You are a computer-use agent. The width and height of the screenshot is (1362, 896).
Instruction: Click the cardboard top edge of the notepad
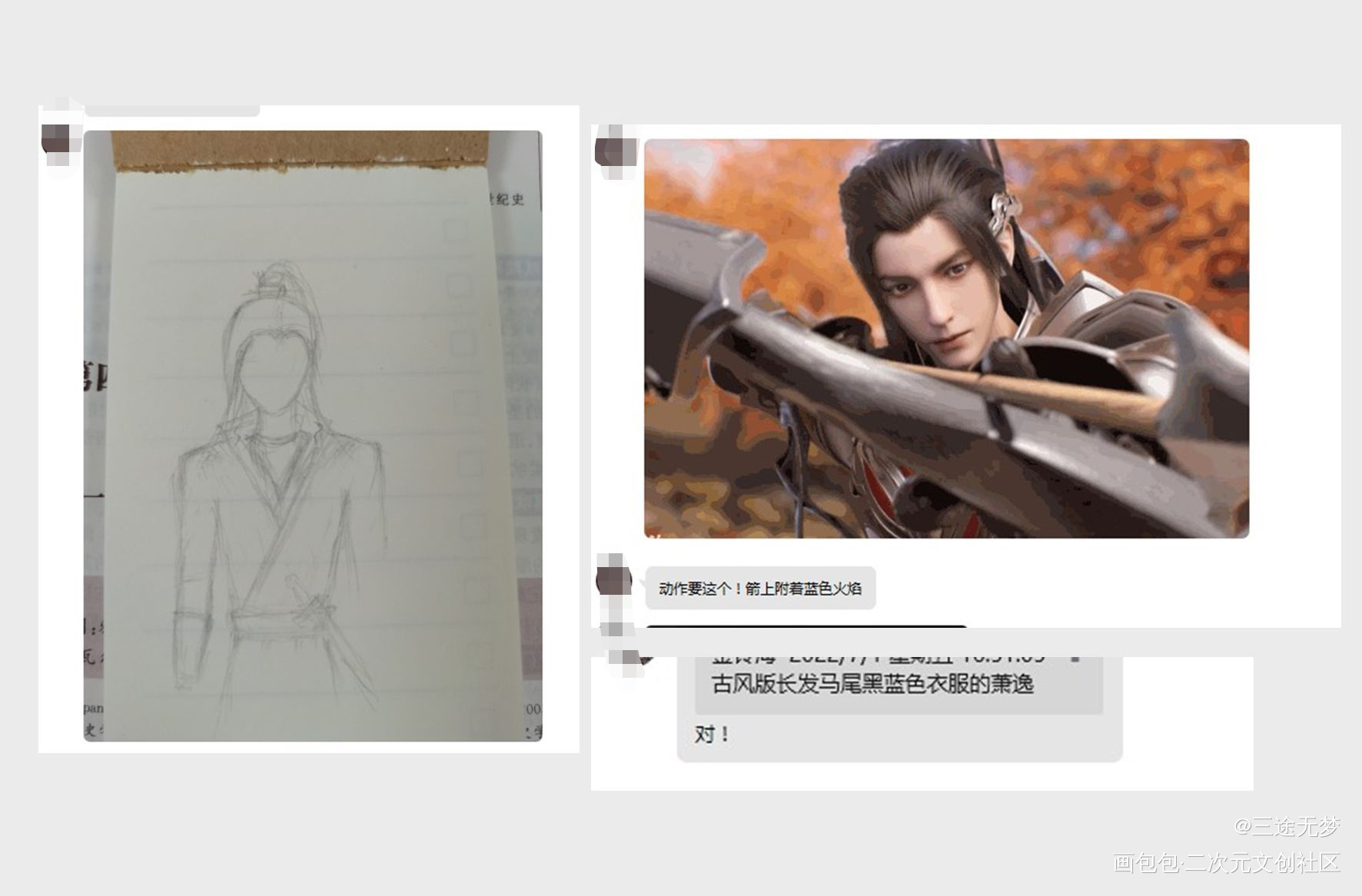tap(300, 149)
